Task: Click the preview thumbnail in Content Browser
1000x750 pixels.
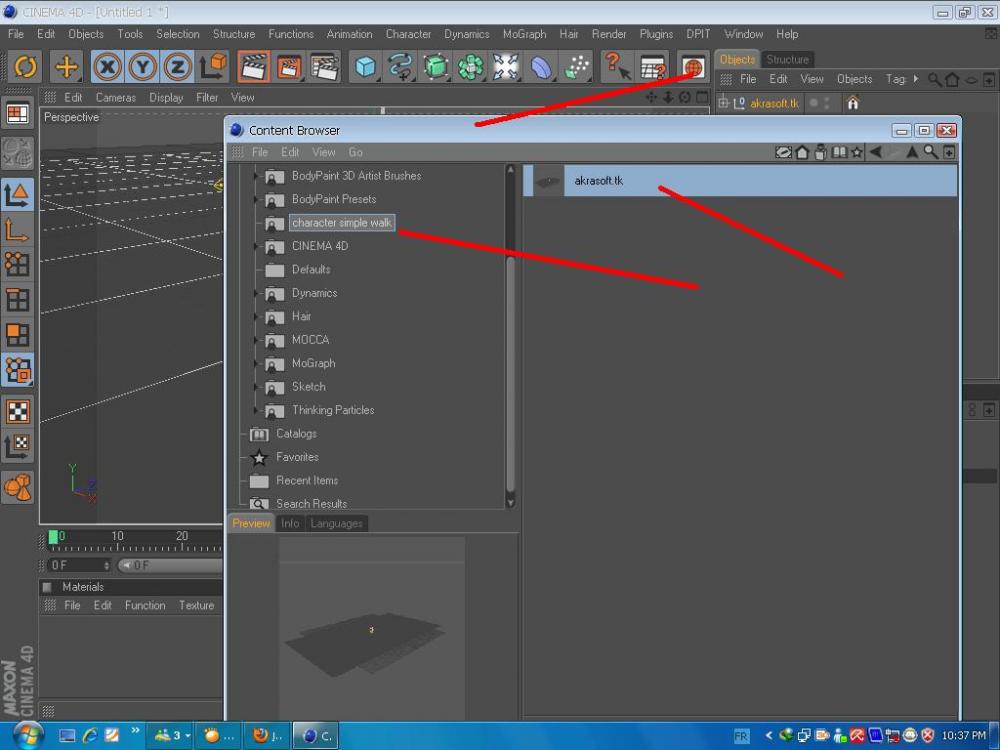Action: point(371,629)
